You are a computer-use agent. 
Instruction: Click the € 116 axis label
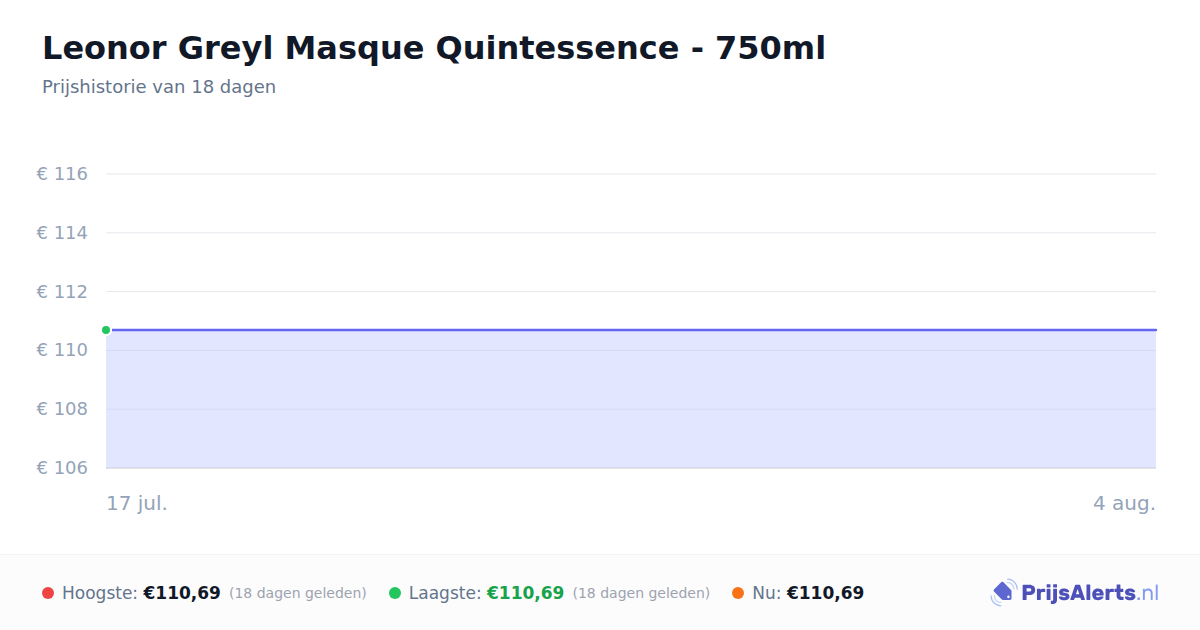click(62, 174)
